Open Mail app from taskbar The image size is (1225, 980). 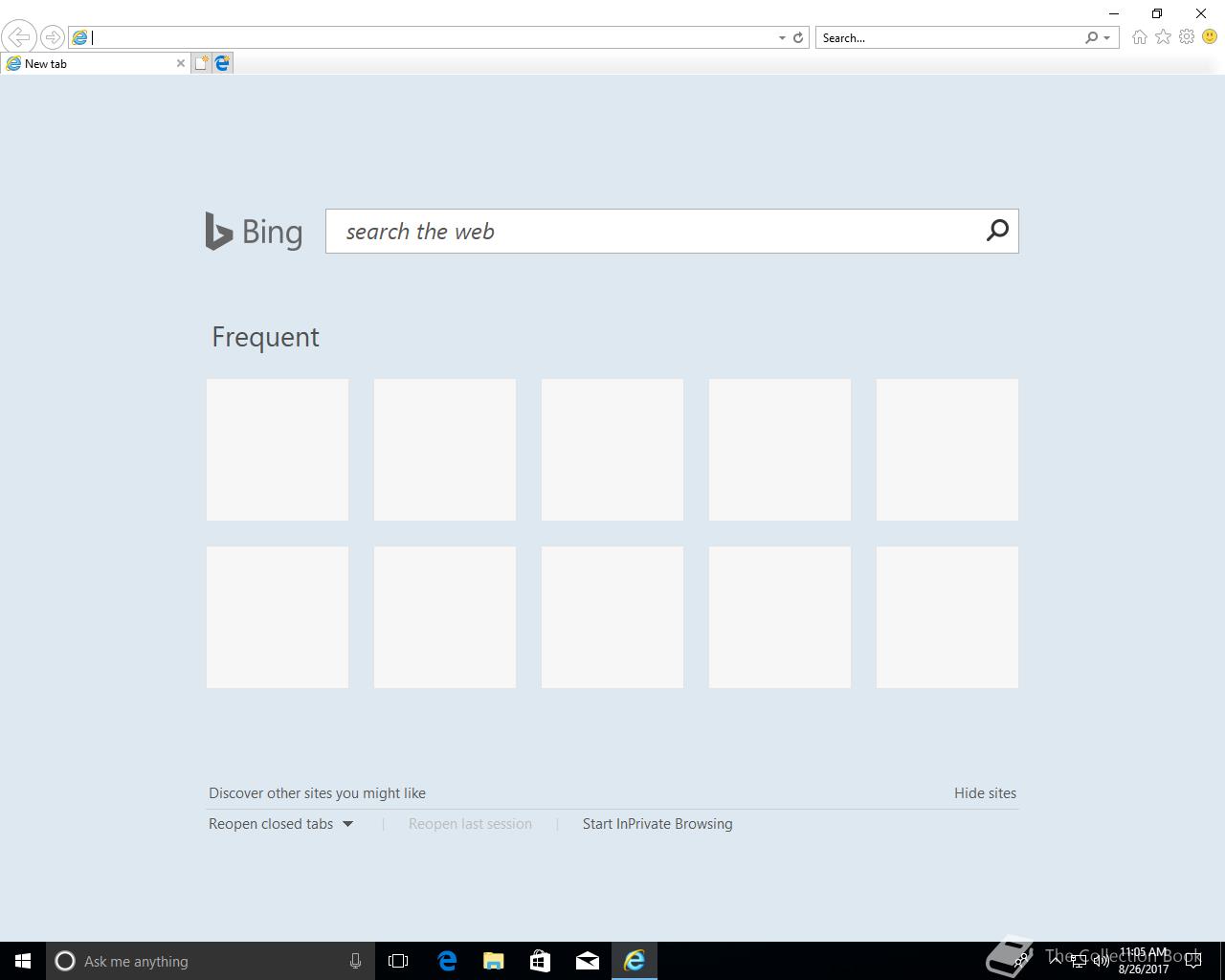pos(588,961)
